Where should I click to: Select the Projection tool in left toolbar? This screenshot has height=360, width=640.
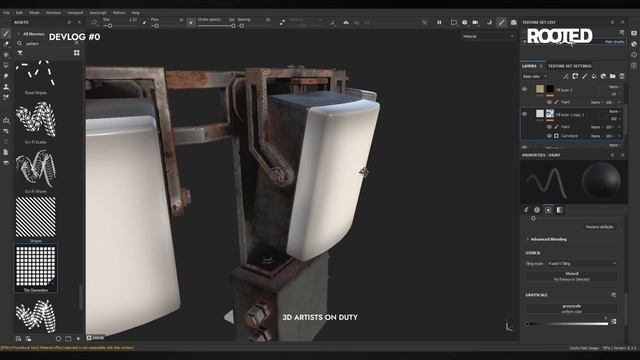(6, 54)
